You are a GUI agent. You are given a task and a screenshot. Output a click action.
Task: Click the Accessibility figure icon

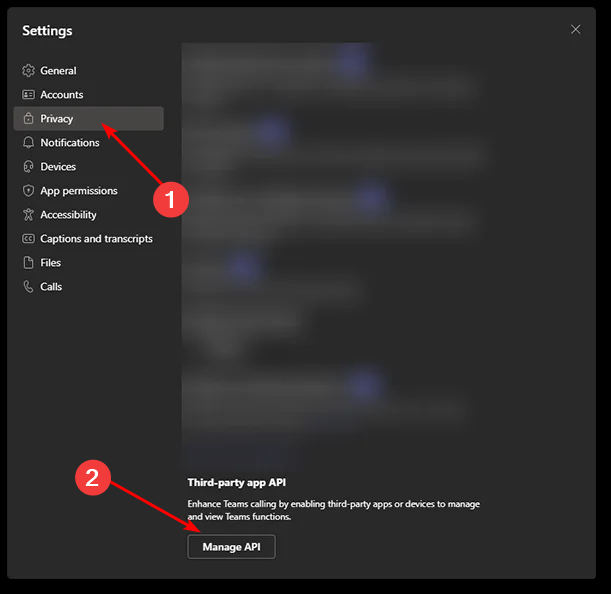[x=28, y=215]
